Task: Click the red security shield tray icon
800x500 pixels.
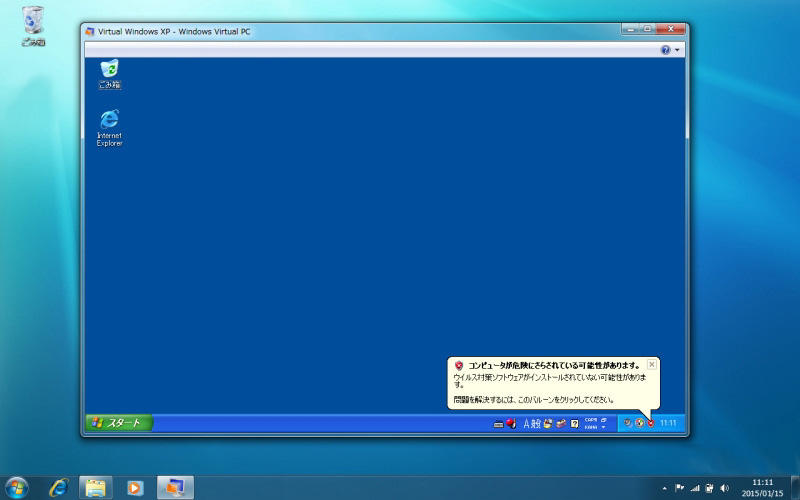Action: pyautogui.click(x=650, y=423)
